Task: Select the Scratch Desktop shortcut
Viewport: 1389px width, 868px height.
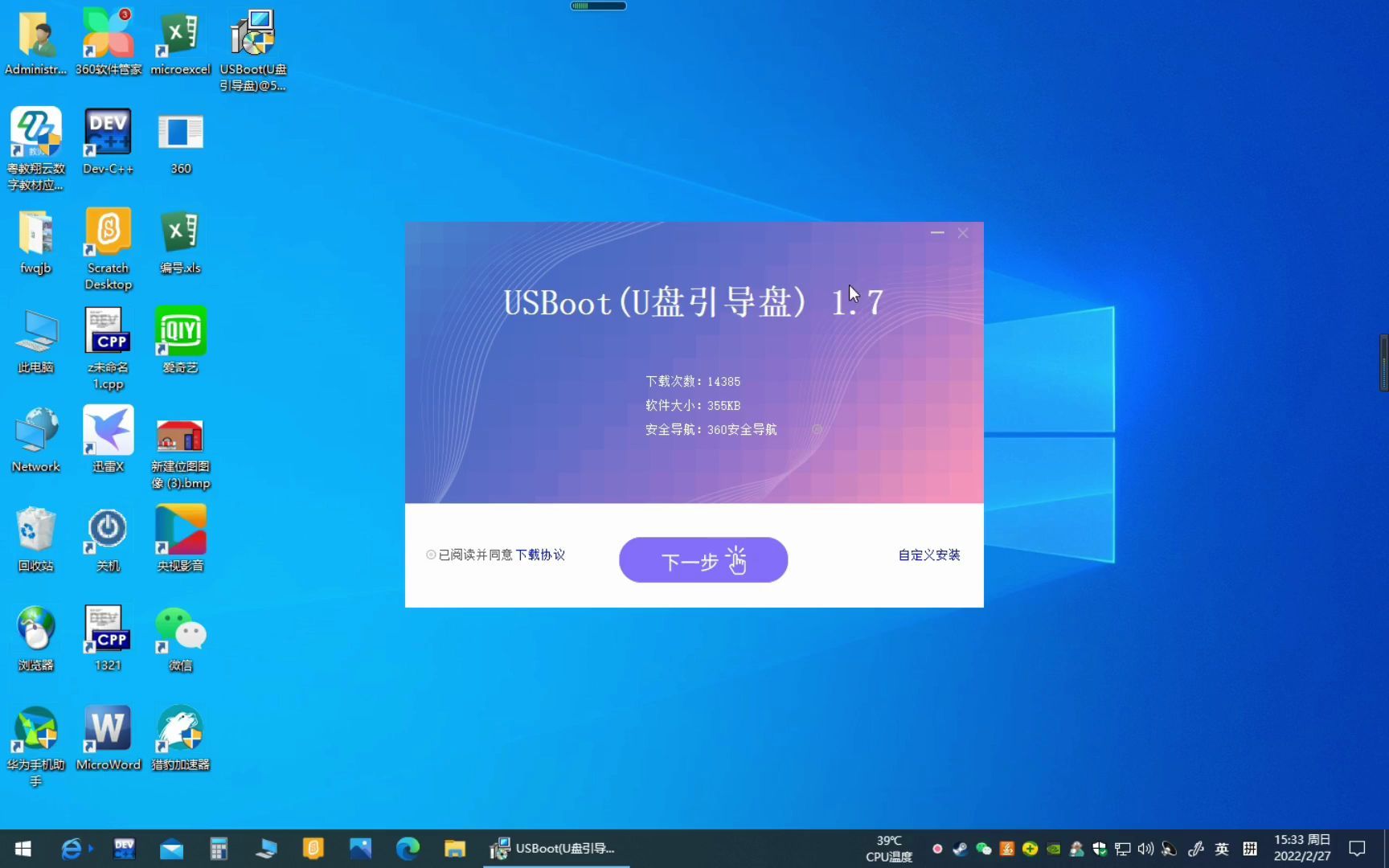Action: (109, 250)
